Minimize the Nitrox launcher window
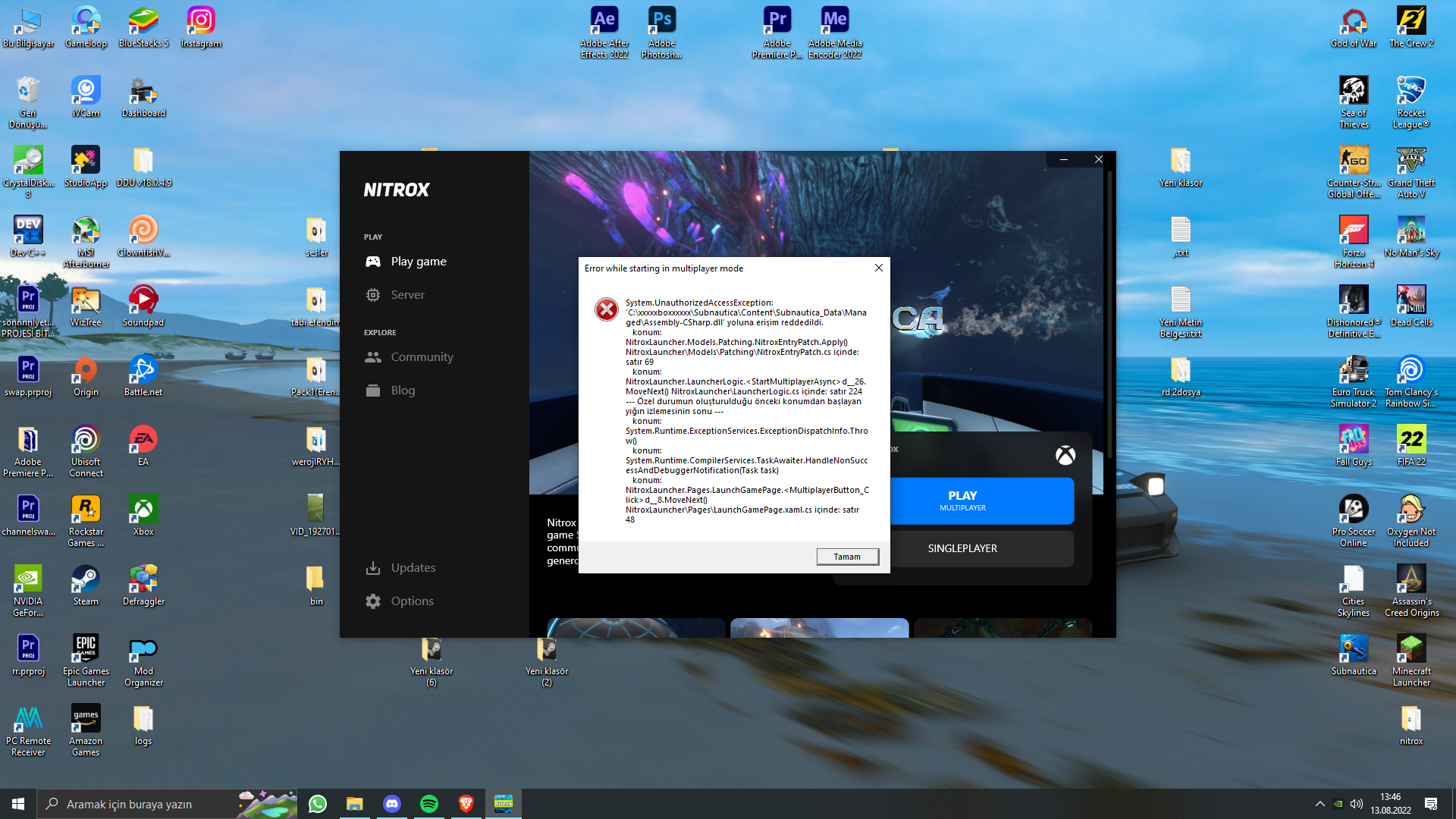This screenshot has height=819, width=1456. (1063, 159)
